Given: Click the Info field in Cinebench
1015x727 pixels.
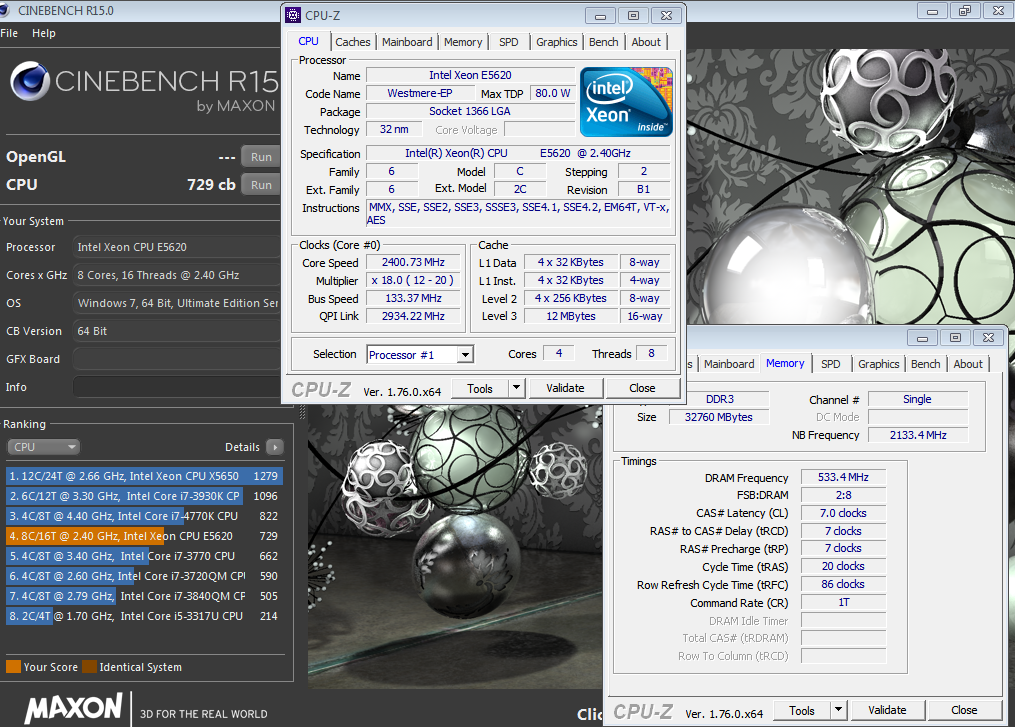Looking at the screenshot, I should tap(177, 386).
